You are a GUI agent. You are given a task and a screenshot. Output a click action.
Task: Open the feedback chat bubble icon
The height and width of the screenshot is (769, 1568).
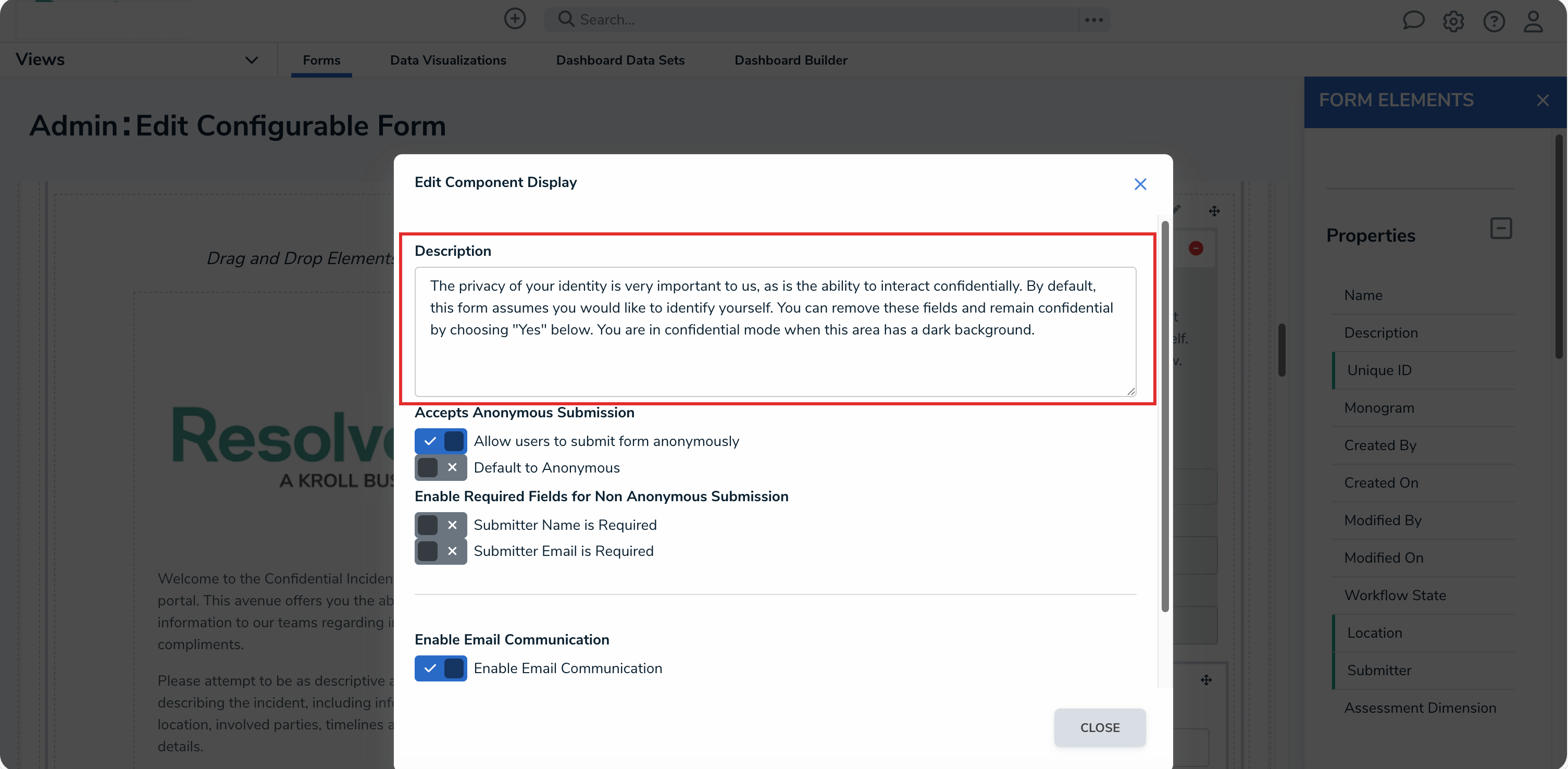point(1413,21)
